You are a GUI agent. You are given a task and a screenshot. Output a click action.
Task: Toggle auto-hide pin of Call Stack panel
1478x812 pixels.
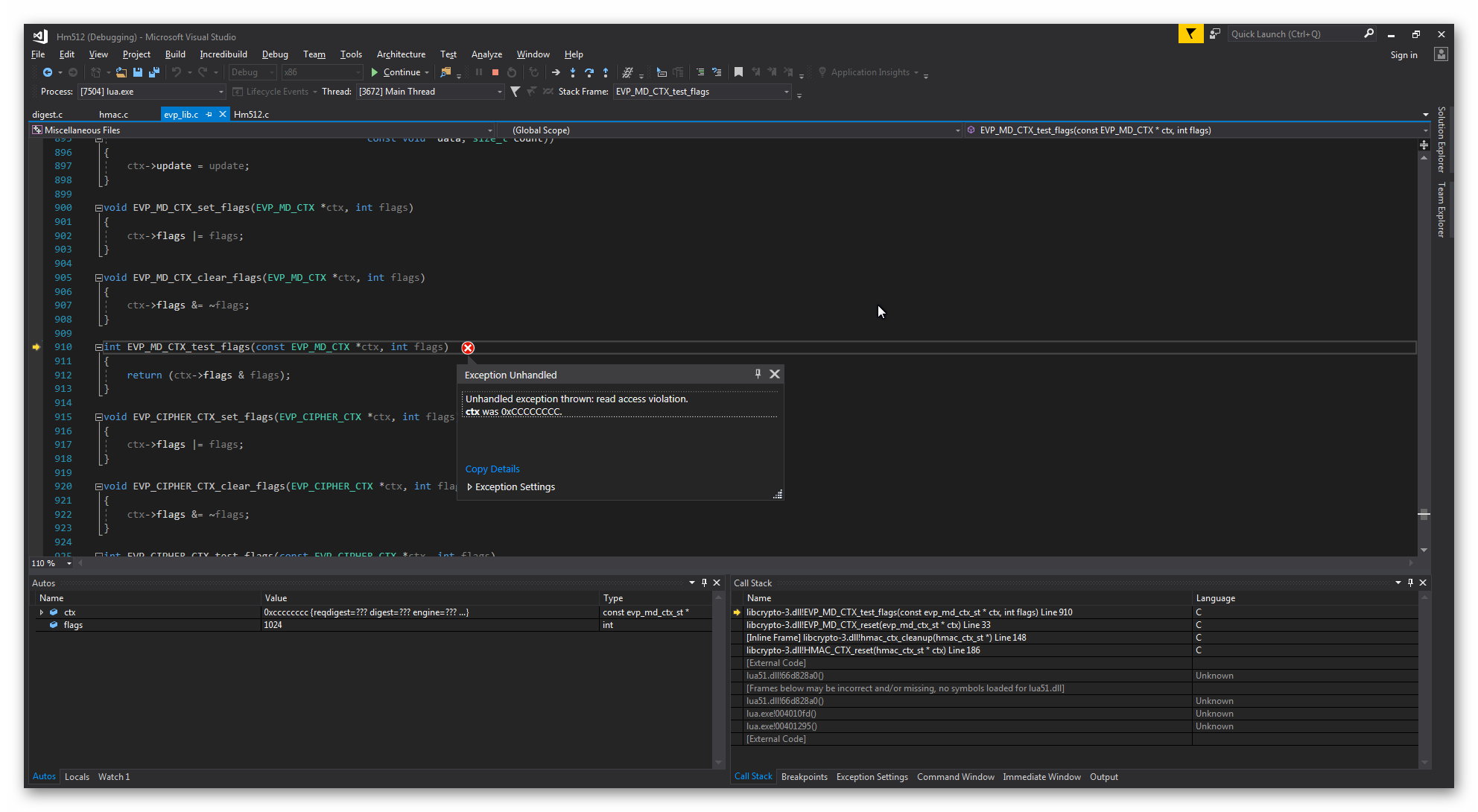click(1410, 583)
